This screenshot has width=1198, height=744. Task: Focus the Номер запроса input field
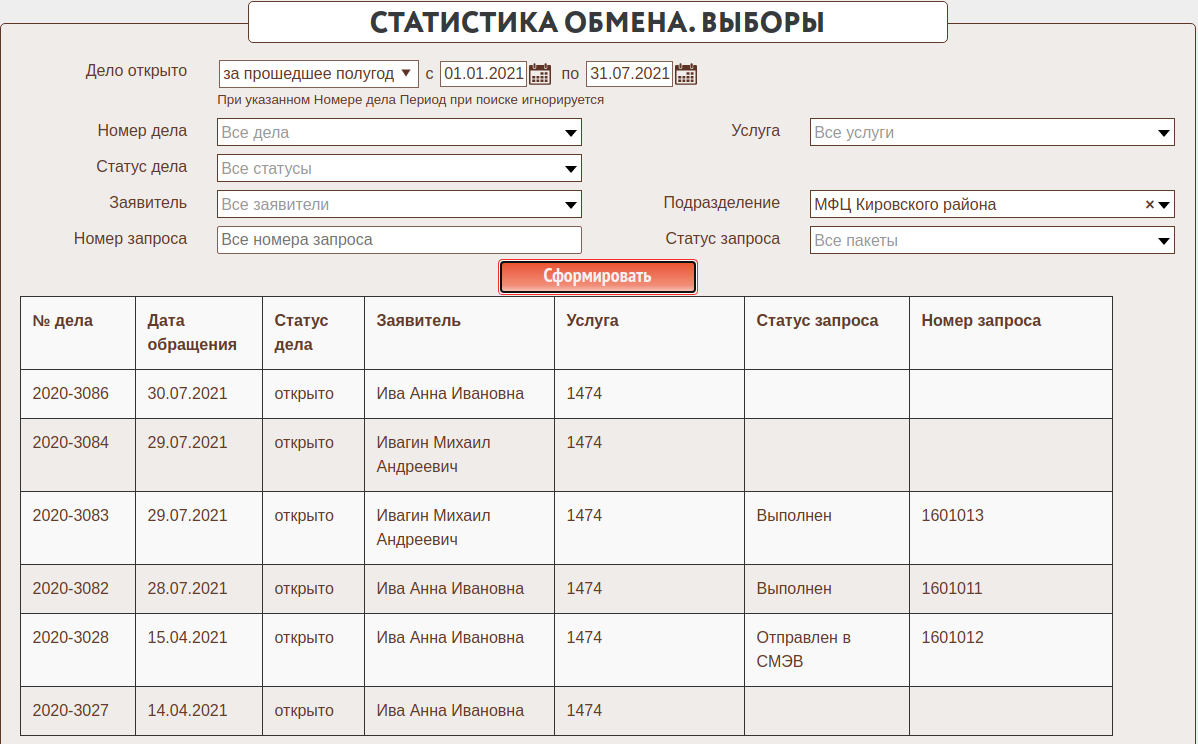pyautogui.click(x=398, y=240)
